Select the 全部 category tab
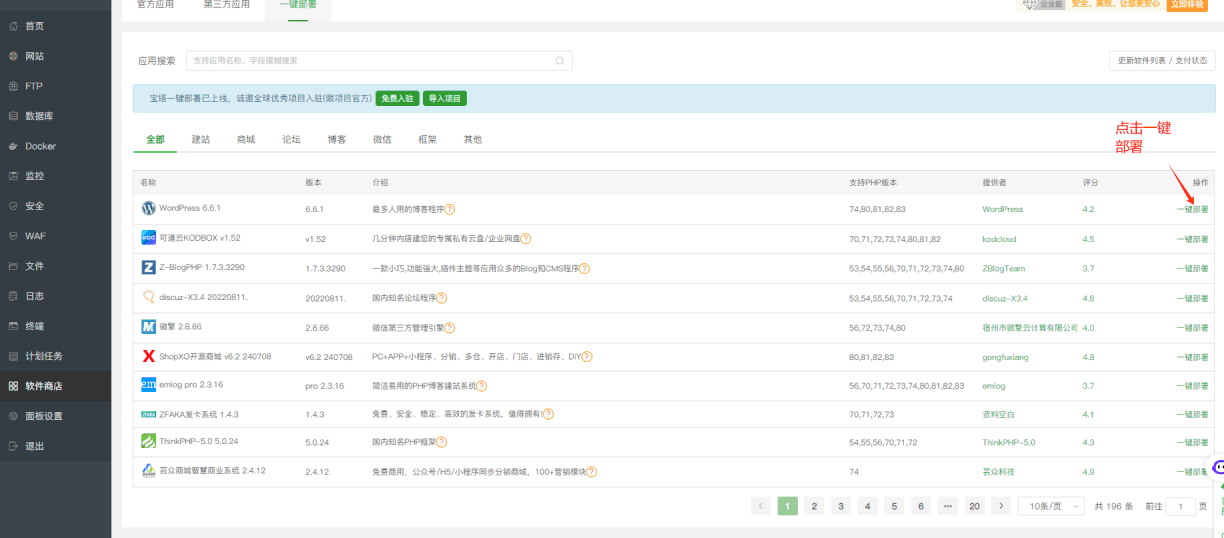 point(155,140)
